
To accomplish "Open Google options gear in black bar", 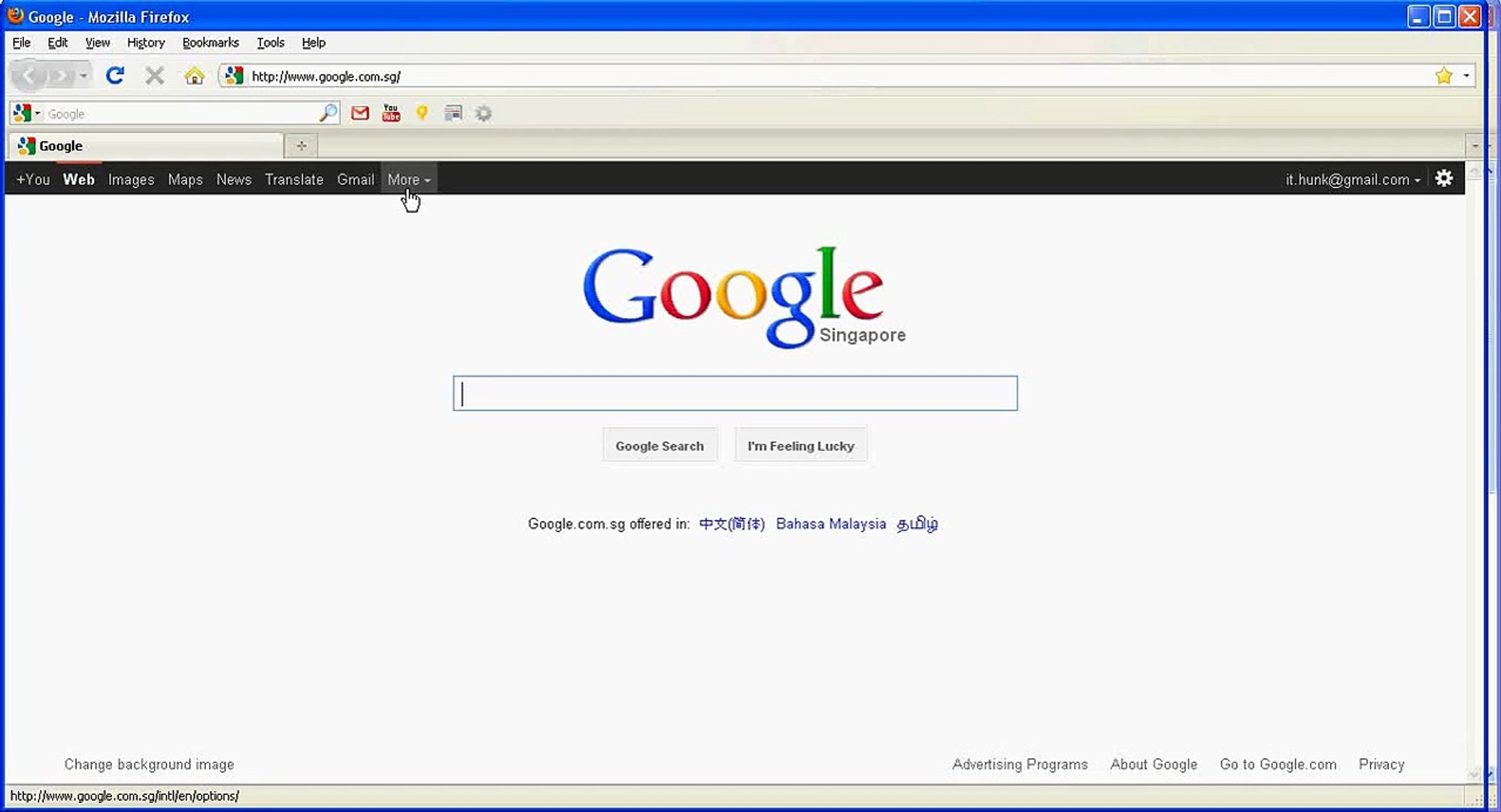I will pyautogui.click(x=1444, y=179).
